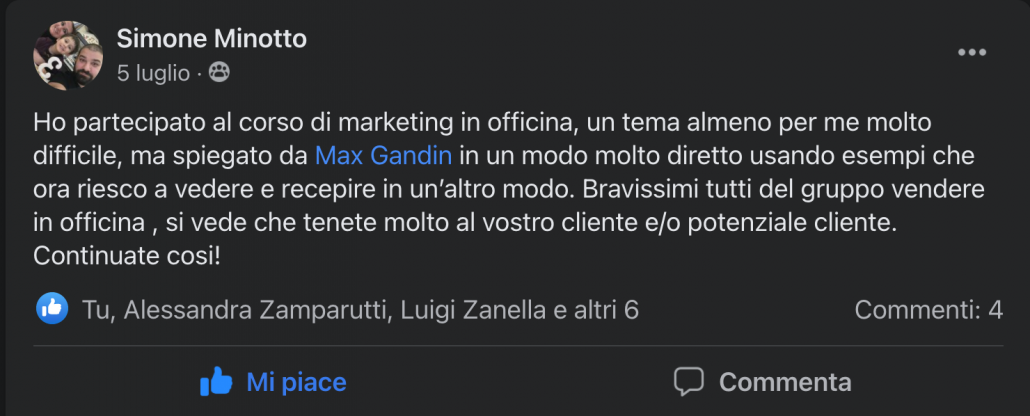Expand the "Commenti: 4" comments count
The image size is (1030, 416).
[928, 310]
